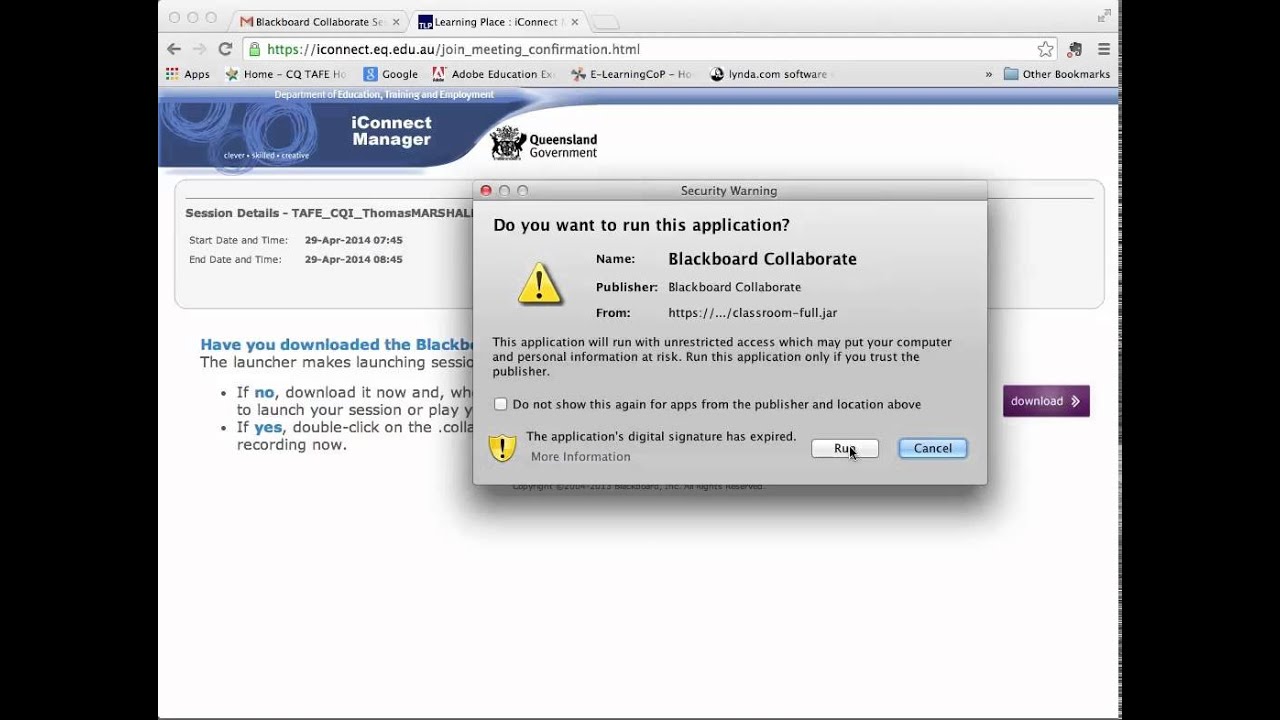Open the E-LearningCoP bookmark
Screen dimensions: 1280x720
point(631,74)
